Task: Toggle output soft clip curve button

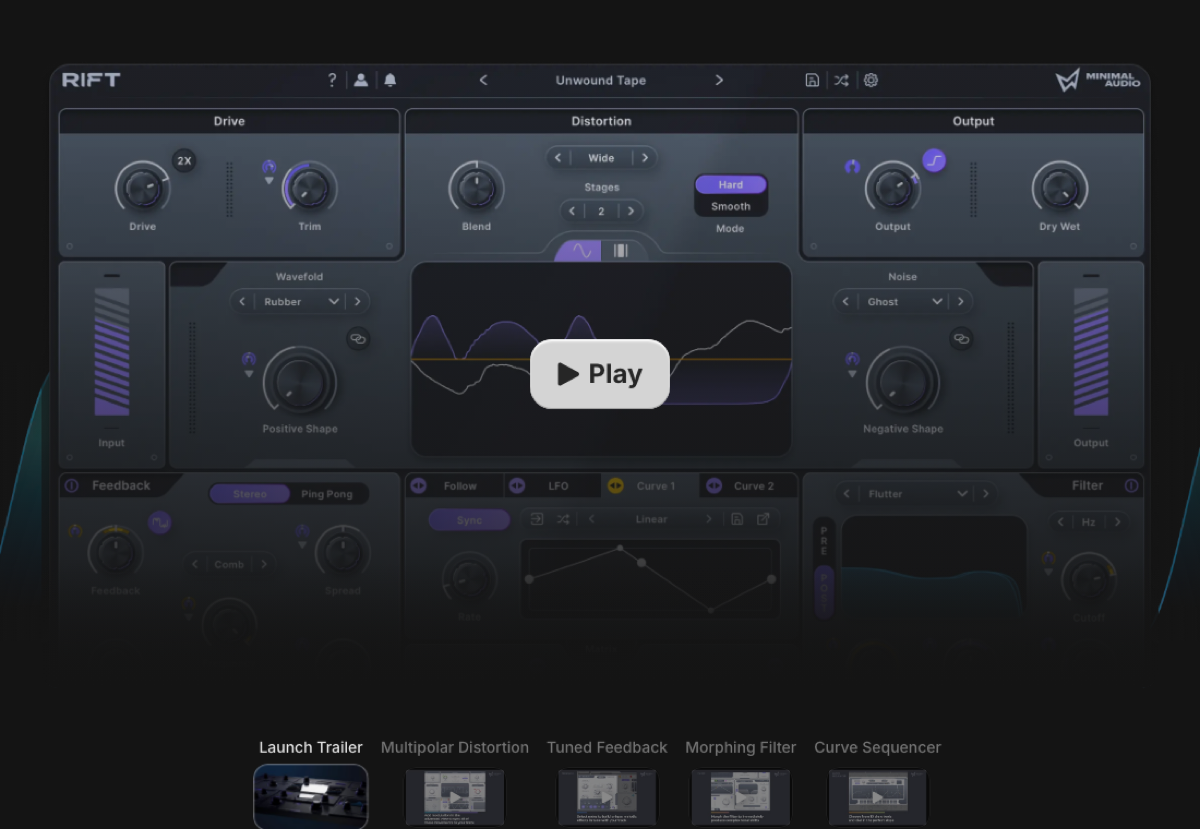Action: 934,160
